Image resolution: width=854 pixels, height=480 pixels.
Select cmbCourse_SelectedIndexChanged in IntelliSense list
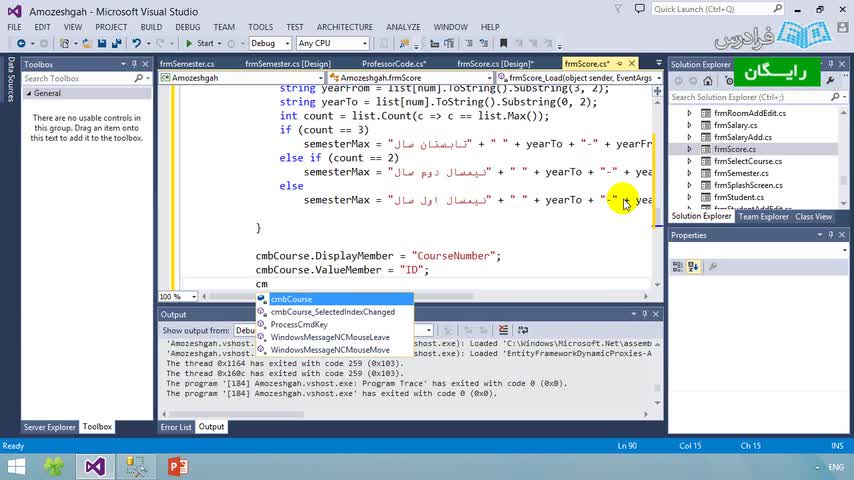tap(334, 312)
